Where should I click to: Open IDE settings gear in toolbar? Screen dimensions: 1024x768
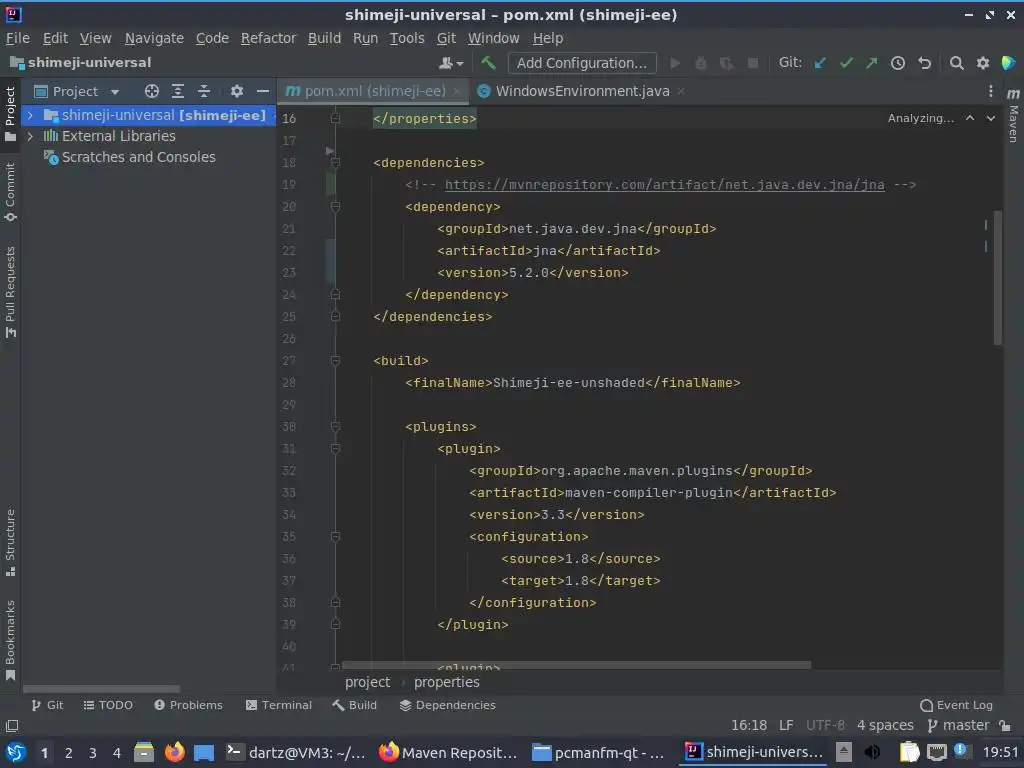click(982, 63)
